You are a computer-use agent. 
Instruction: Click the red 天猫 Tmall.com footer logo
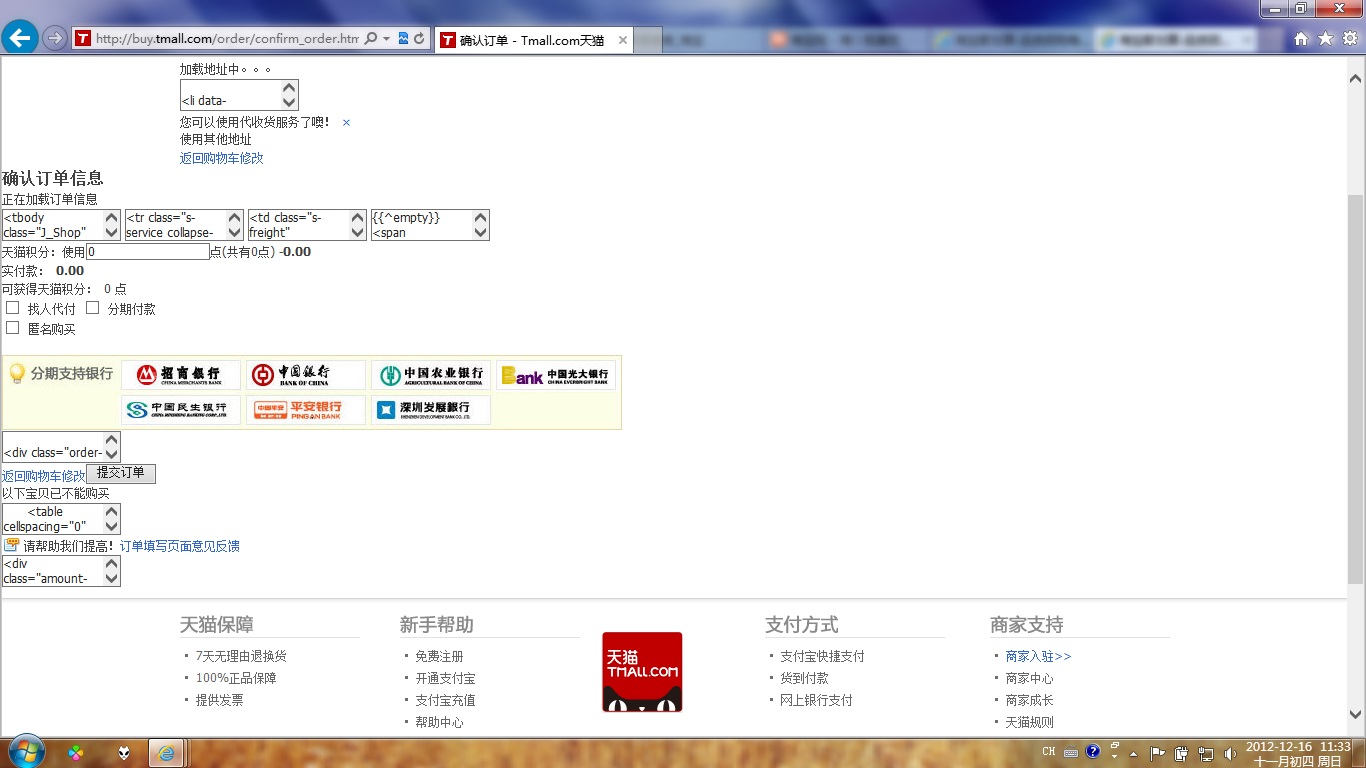coord(642,672)
